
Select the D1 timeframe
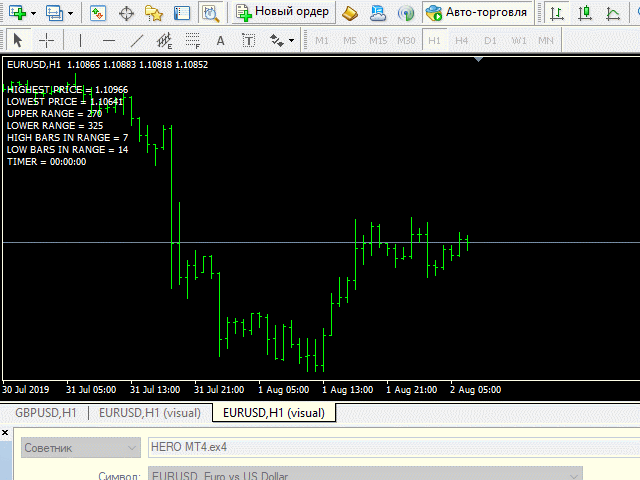click(490, 40)
